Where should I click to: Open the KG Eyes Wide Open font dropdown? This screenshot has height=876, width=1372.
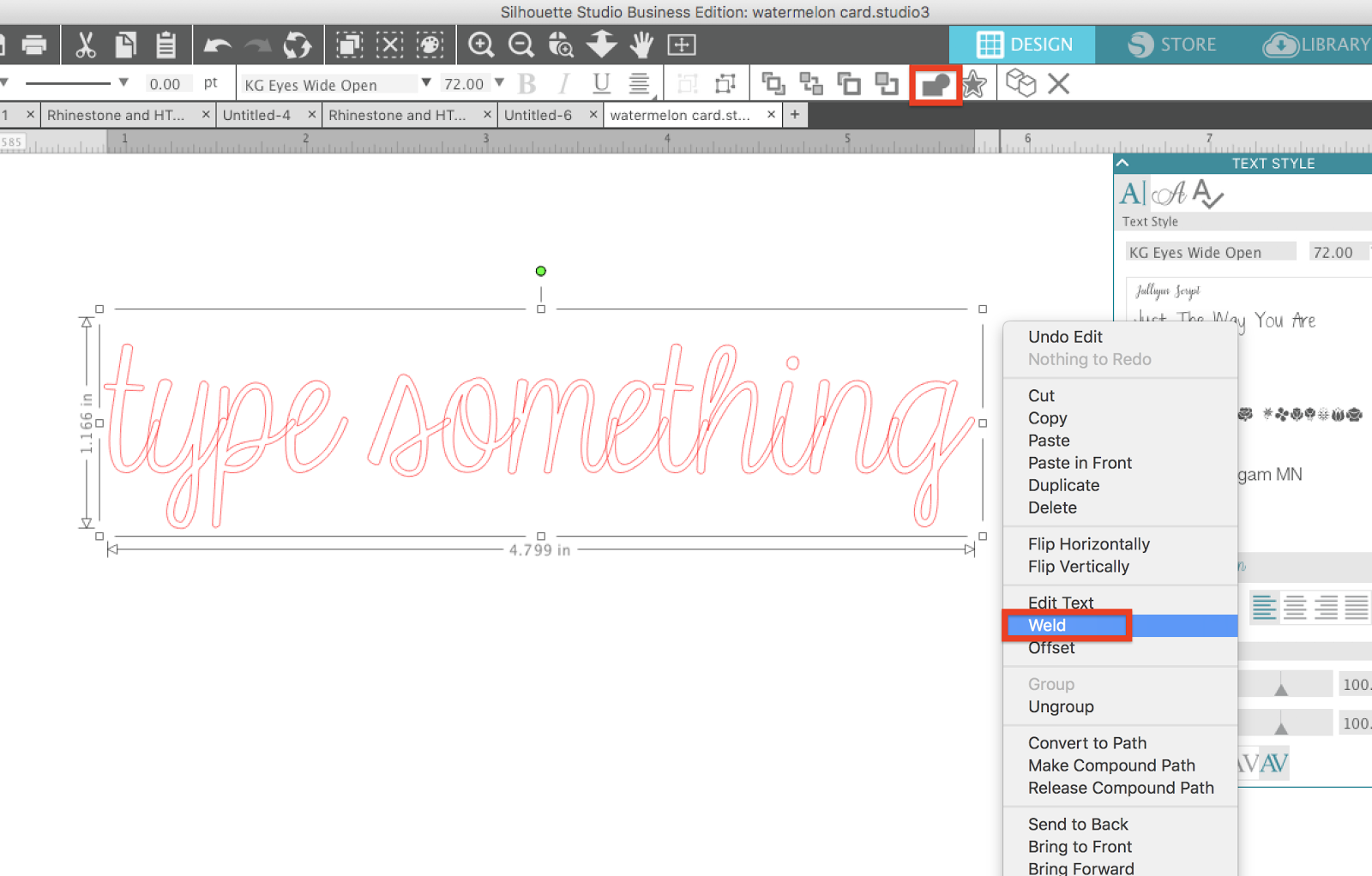coord(426,83)
